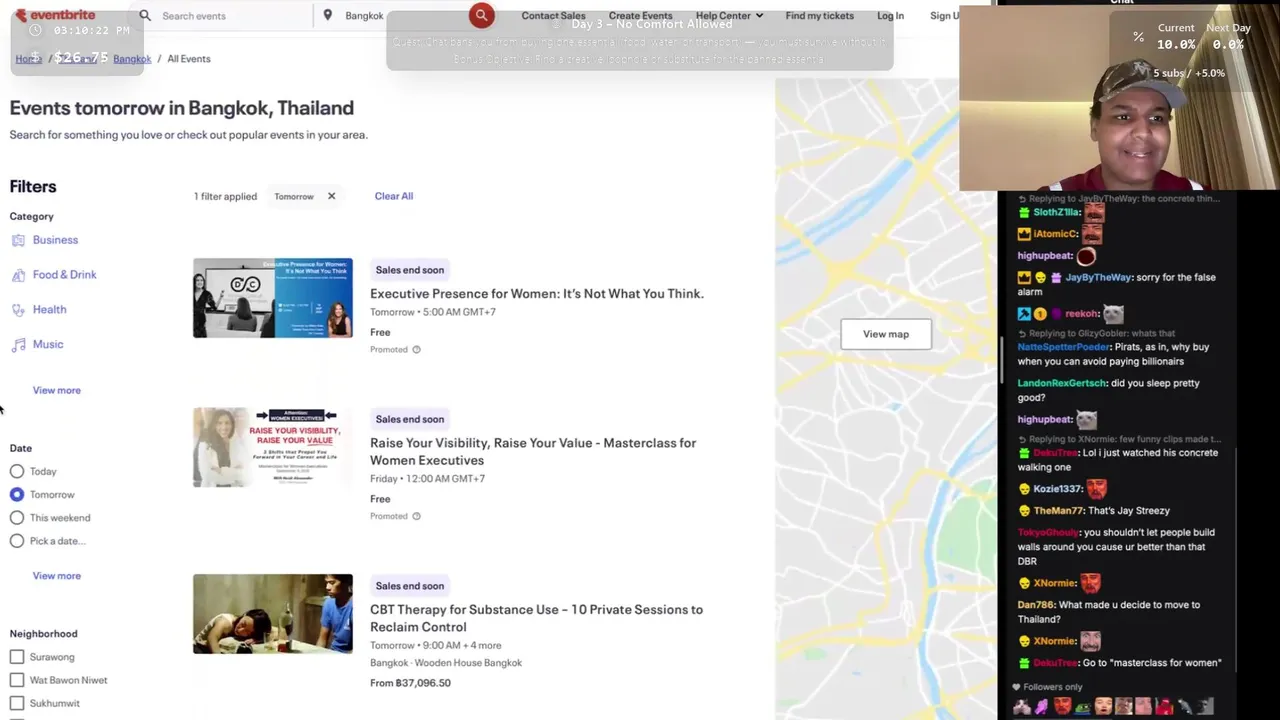The width and height of the screenshot is (1280, 720).
Task: Click TheMan77 username in chat
Action: (1059, 511)
